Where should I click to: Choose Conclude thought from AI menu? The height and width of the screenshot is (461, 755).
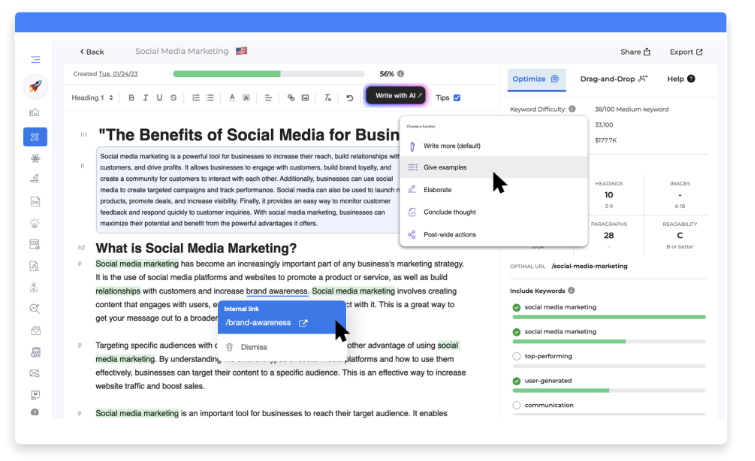[x=494, y=212]
